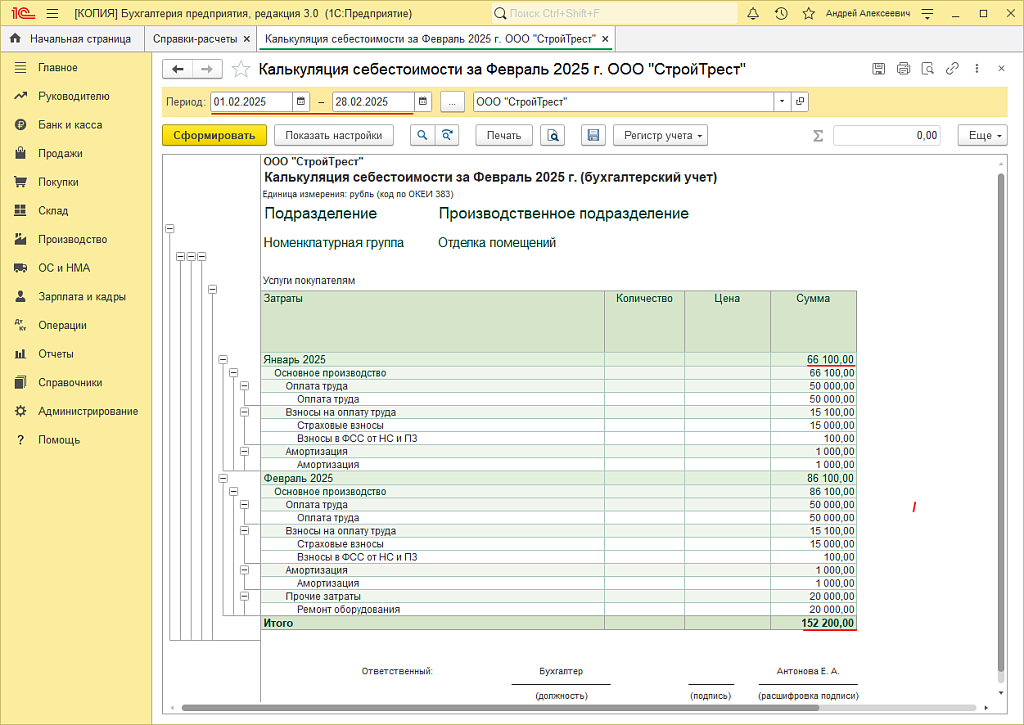Open the Еще dropdown menu
The width and height of the screenshot is (1024, 725).
(983, 135)
